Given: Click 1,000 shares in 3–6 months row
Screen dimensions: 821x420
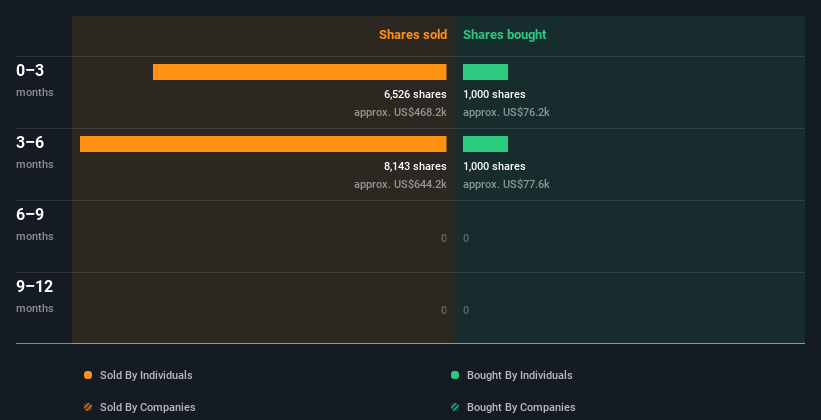Looking at the screenshot, I should 494,167.
